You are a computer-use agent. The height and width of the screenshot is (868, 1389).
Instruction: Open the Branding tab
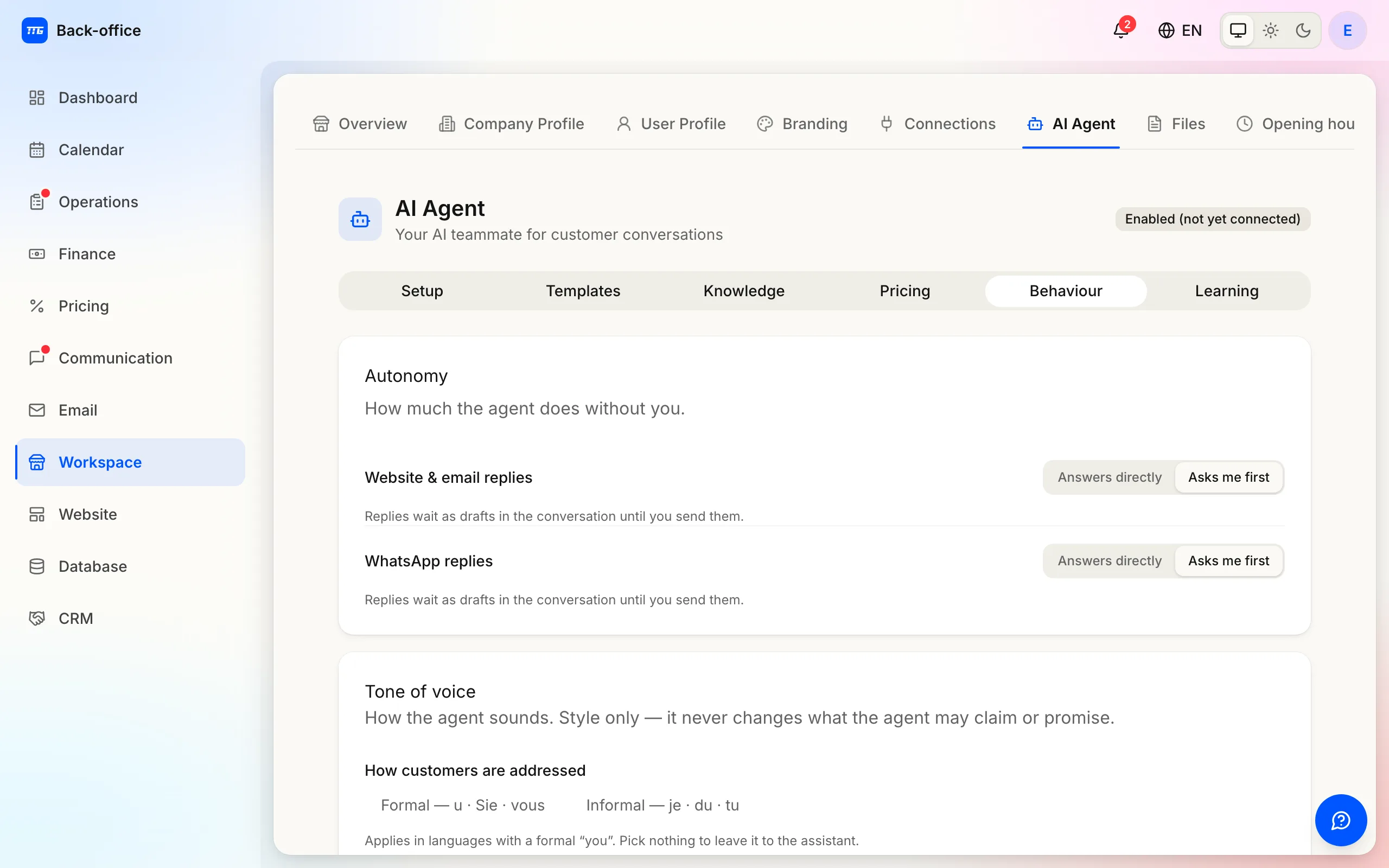802,124
